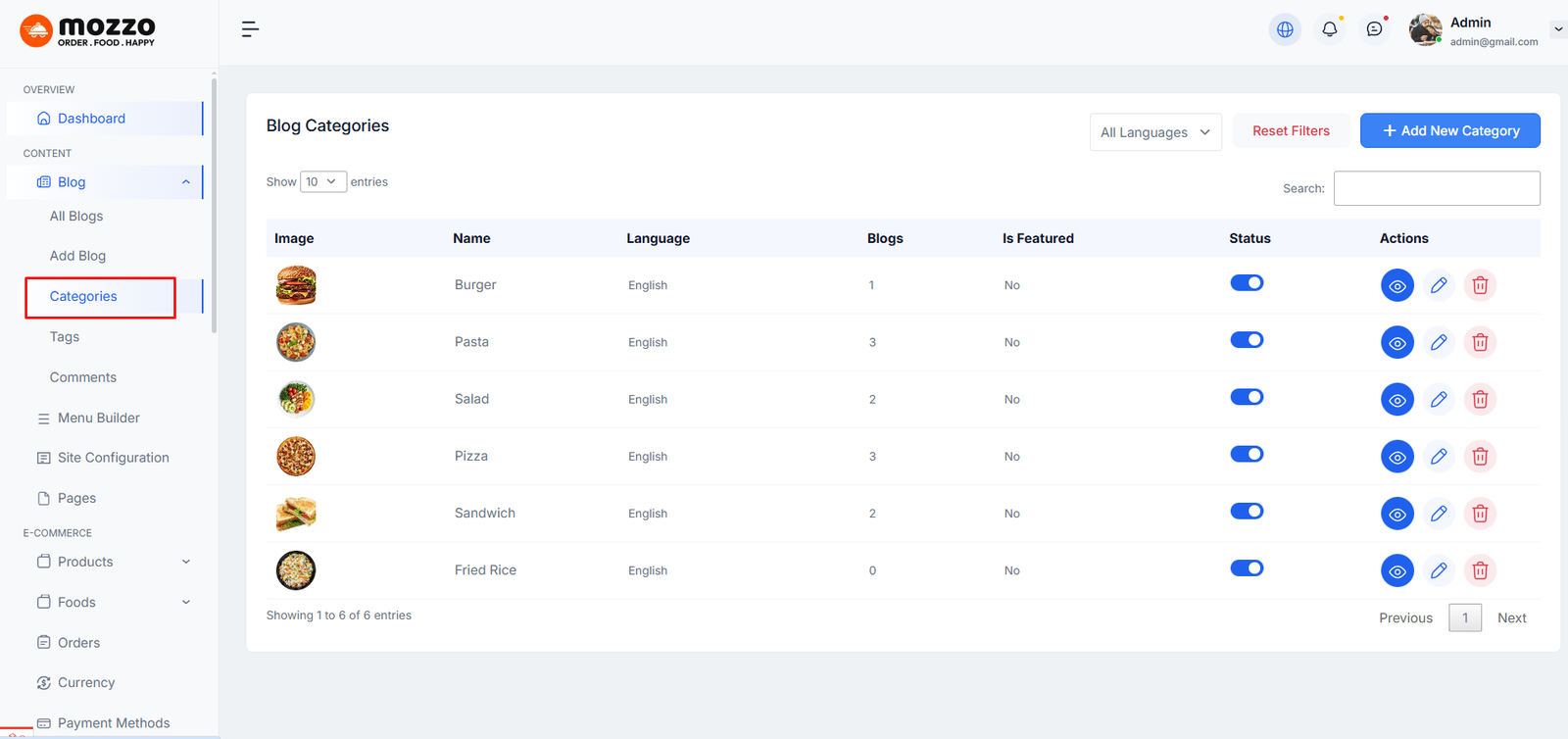The image size is (1568, 739).
Task: Edit the Pasta category pencil icon
Action: (x=1439, y=343)
